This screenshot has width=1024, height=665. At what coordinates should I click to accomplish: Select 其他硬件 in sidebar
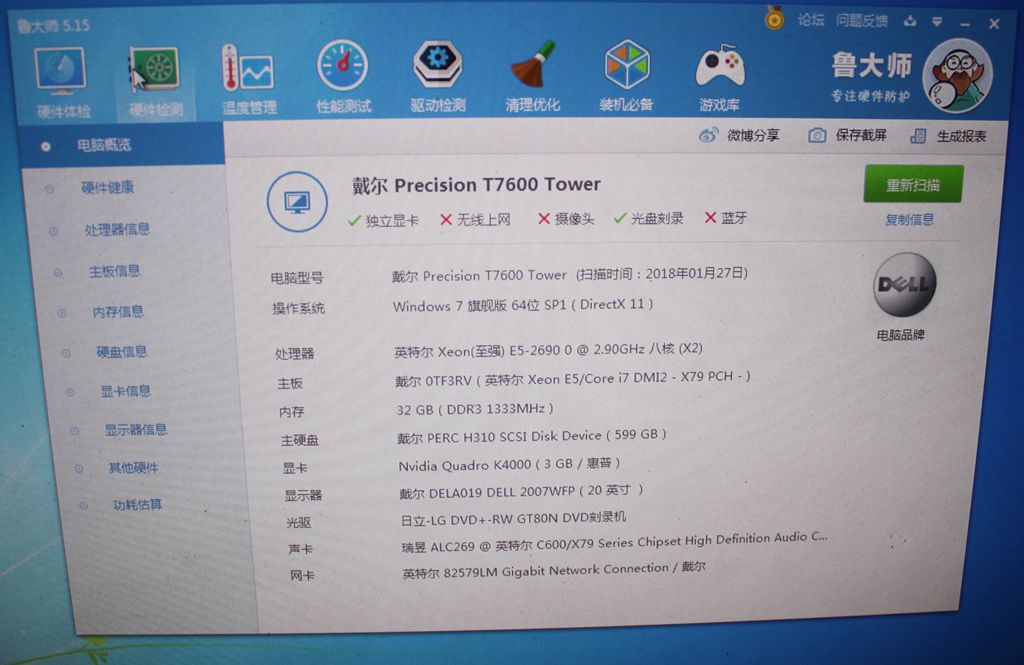[x=133, y=467]
